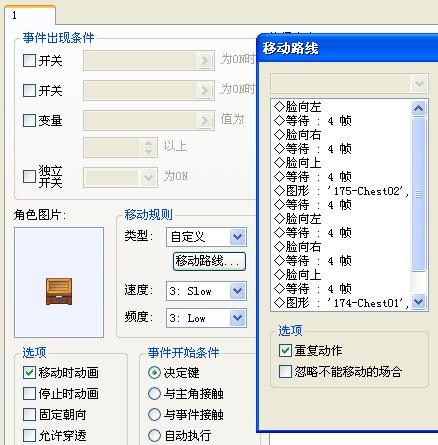
Task: Check the 停止时动画 option
Action: click(x=29, y=393)
